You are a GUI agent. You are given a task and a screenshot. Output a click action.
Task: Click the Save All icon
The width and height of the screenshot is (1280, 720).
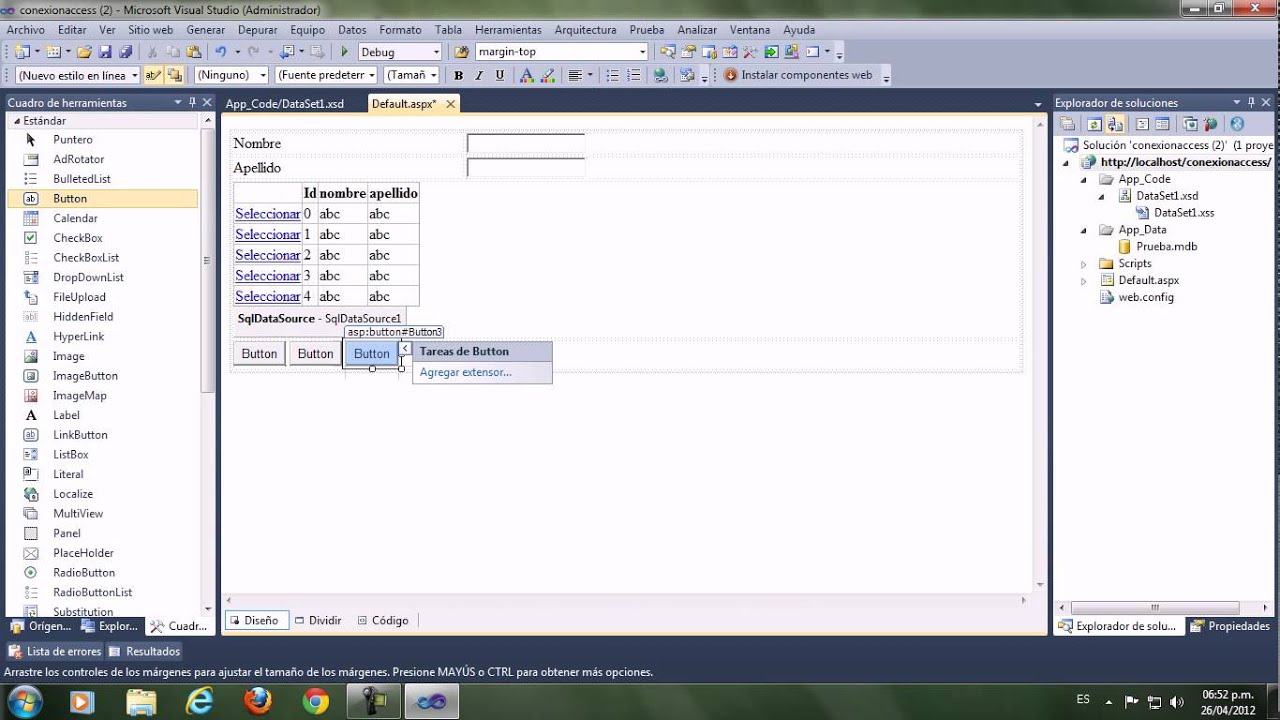pyautogui.click(x=125, y=52)
